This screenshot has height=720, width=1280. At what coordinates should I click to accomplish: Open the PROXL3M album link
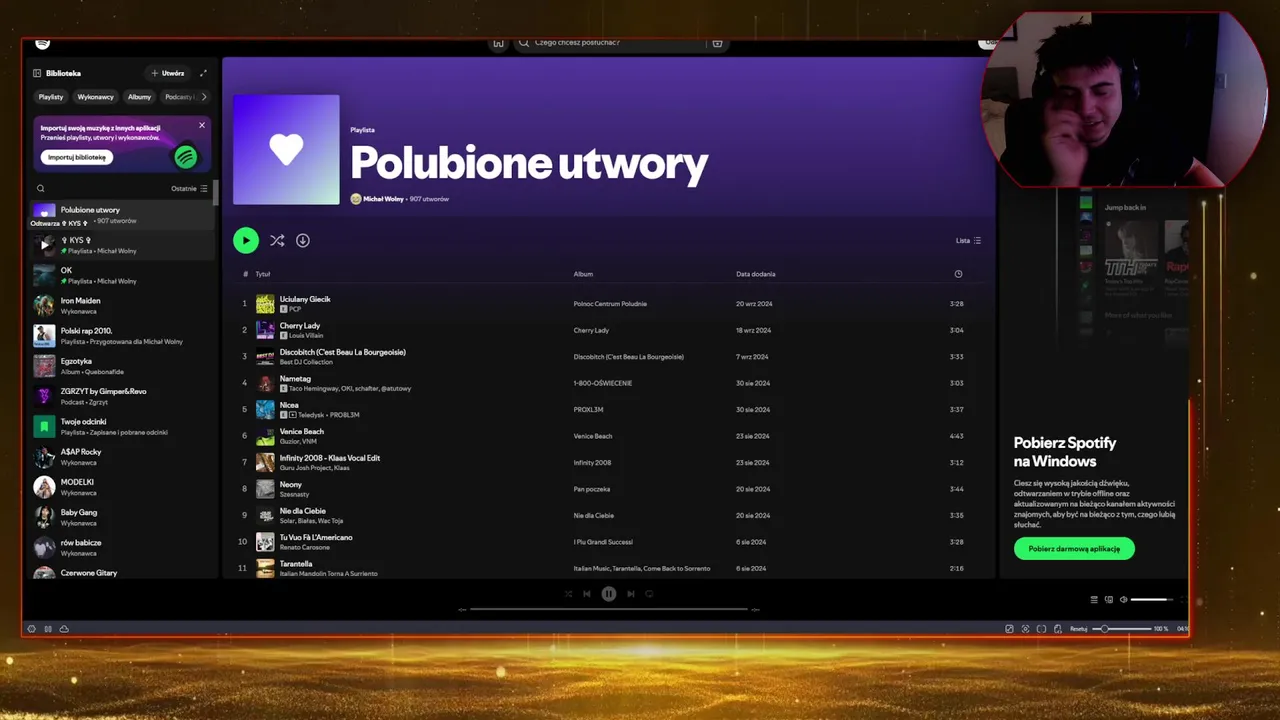coord(588,410)
